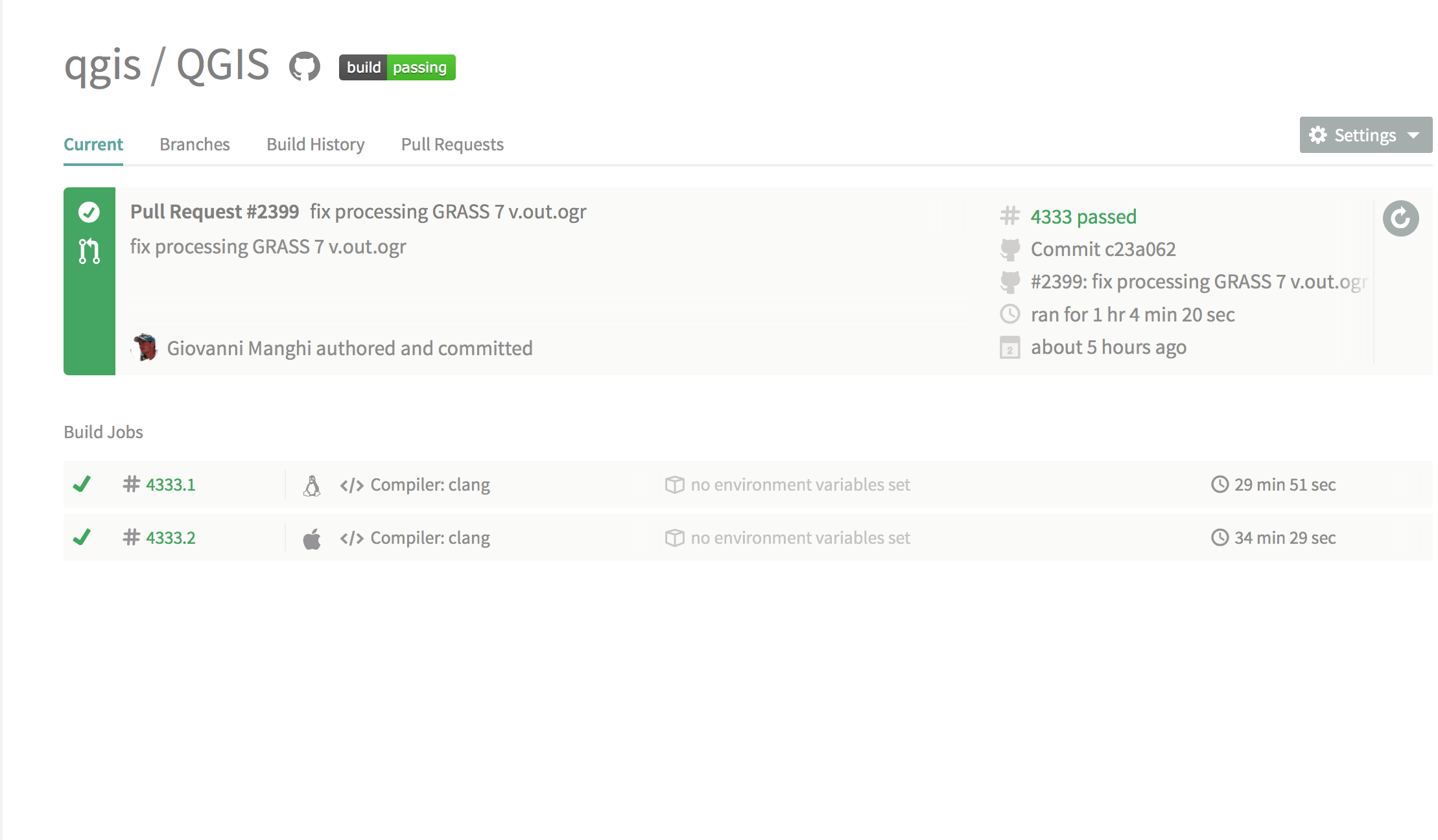The height and width of the screenshot is (840, 1438).
Task: Click the GitHub icon next to Commit c23a062
Action: (1009, 250)
